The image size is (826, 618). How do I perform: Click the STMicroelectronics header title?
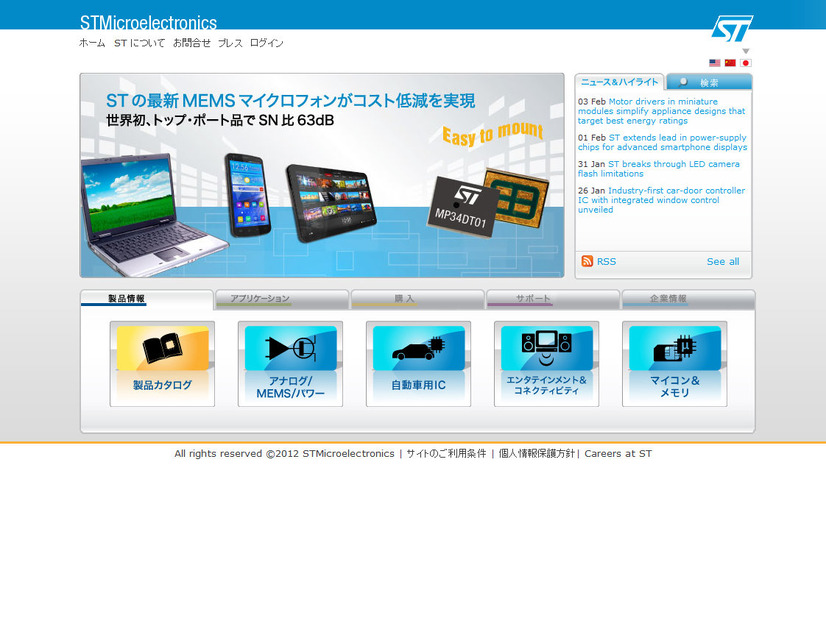[x=148, y=23]
